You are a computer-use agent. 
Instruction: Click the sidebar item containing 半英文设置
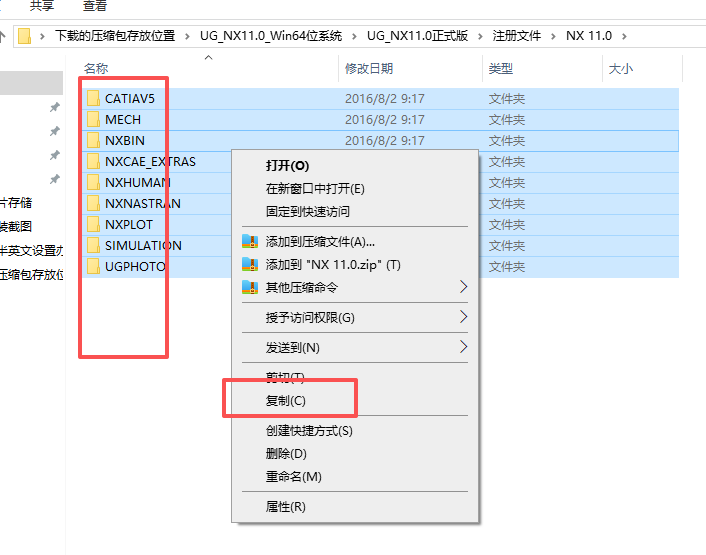(x=32, y=250)
